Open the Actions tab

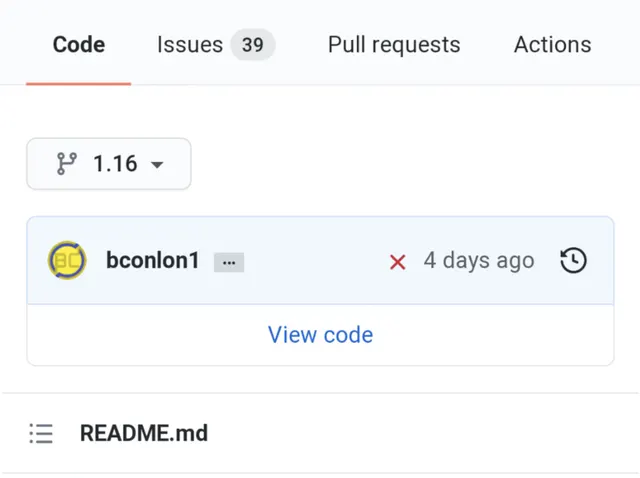tap(552, 44)
